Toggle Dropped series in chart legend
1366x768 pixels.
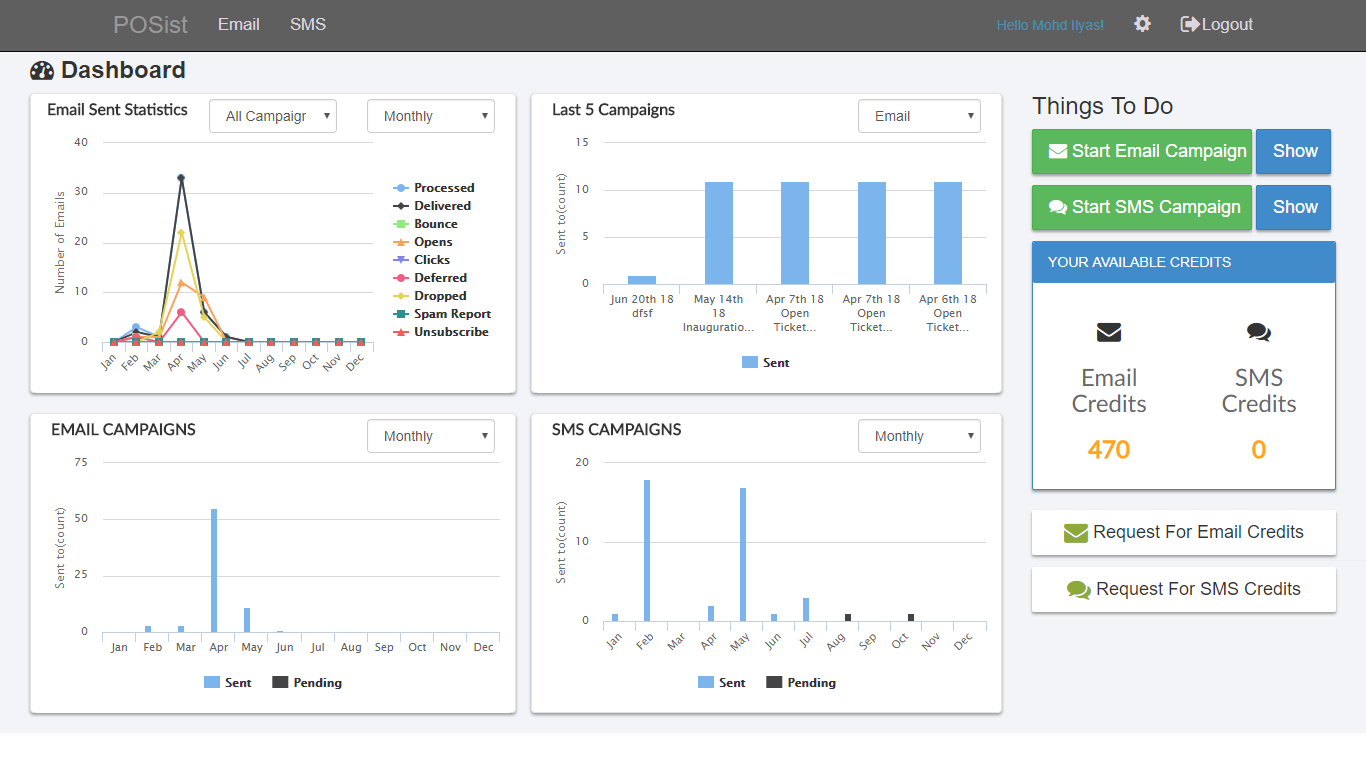click(x=440, y=296)
